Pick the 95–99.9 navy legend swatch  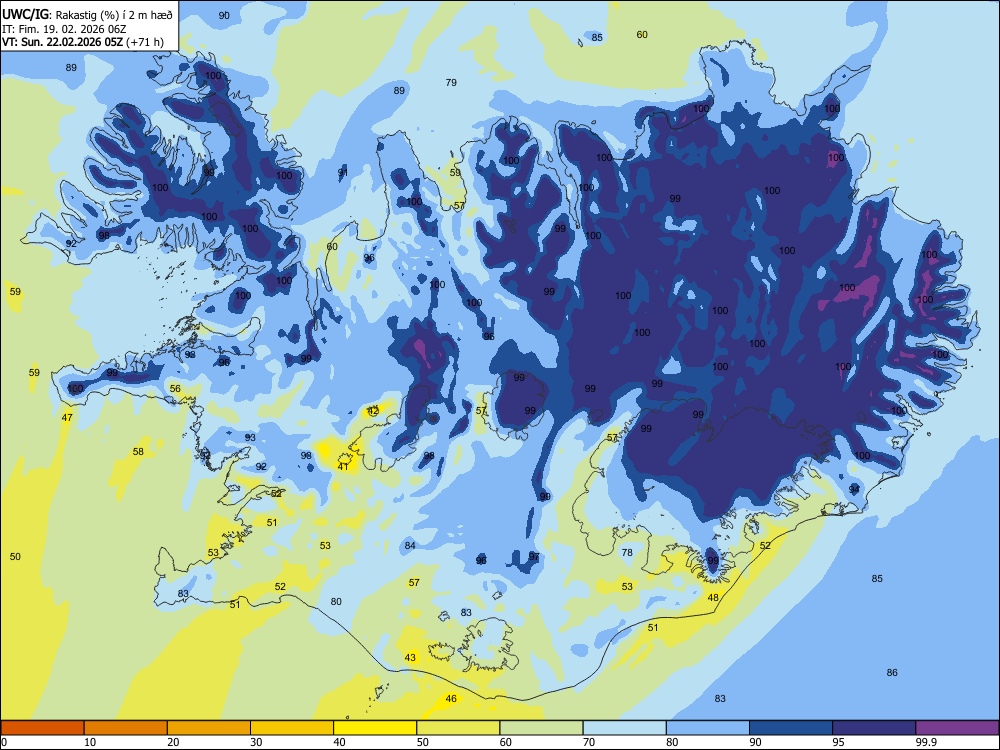(874, 728)
